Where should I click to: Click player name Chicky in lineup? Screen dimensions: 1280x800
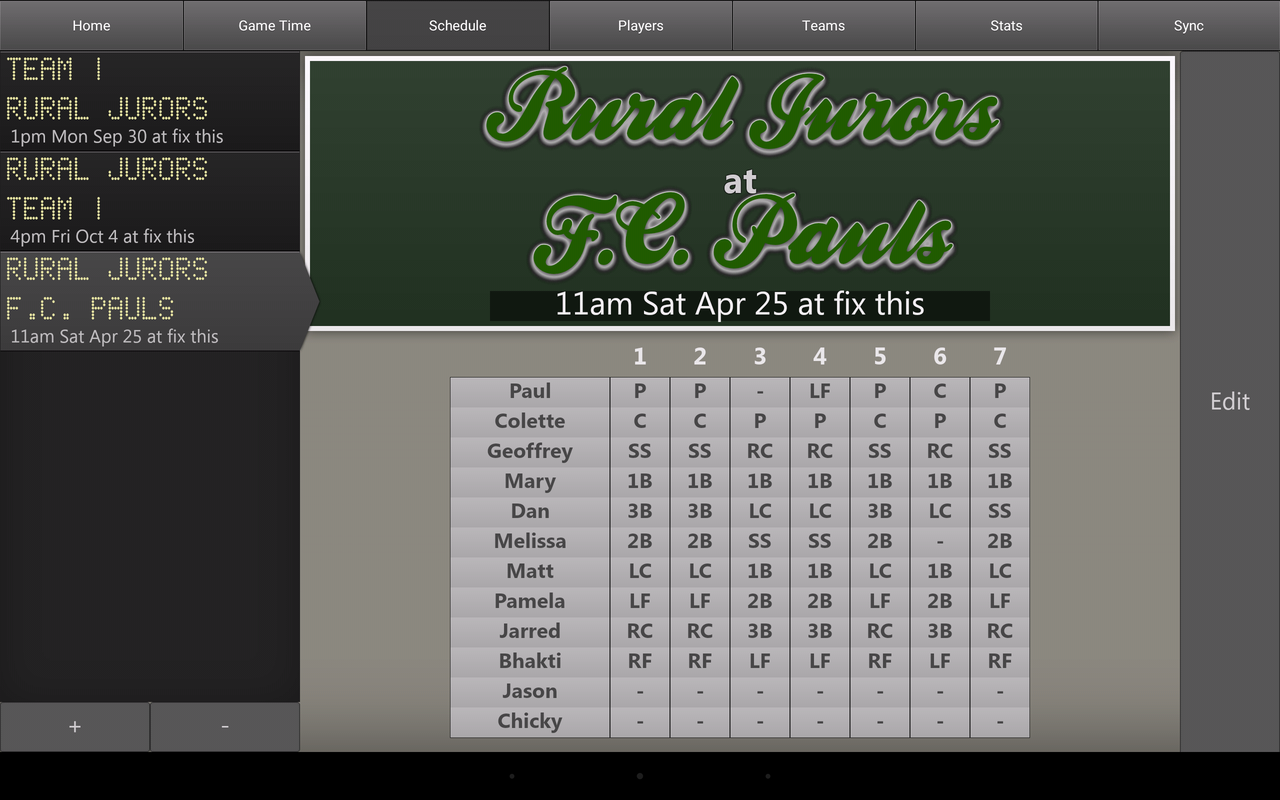point(530,722)
